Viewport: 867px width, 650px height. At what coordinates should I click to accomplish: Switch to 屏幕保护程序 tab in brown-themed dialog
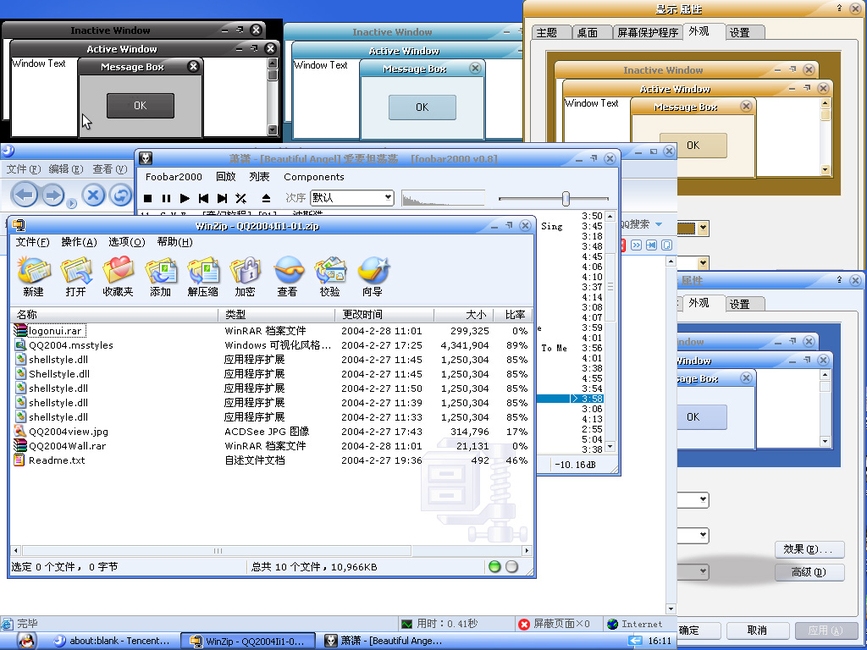[647, 33]
